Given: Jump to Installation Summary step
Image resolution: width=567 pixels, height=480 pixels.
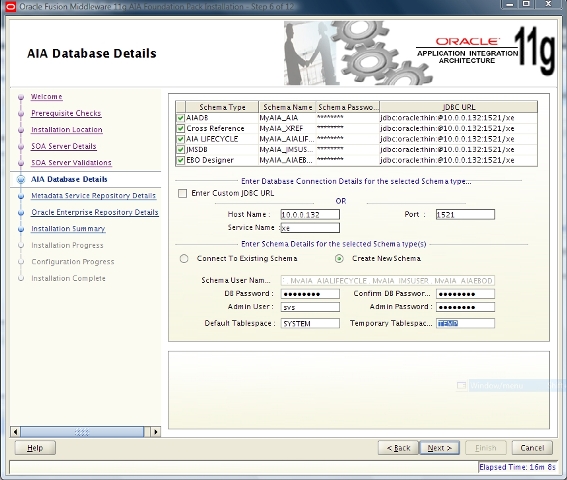Looking at the screenshot, I should point(68,229).
